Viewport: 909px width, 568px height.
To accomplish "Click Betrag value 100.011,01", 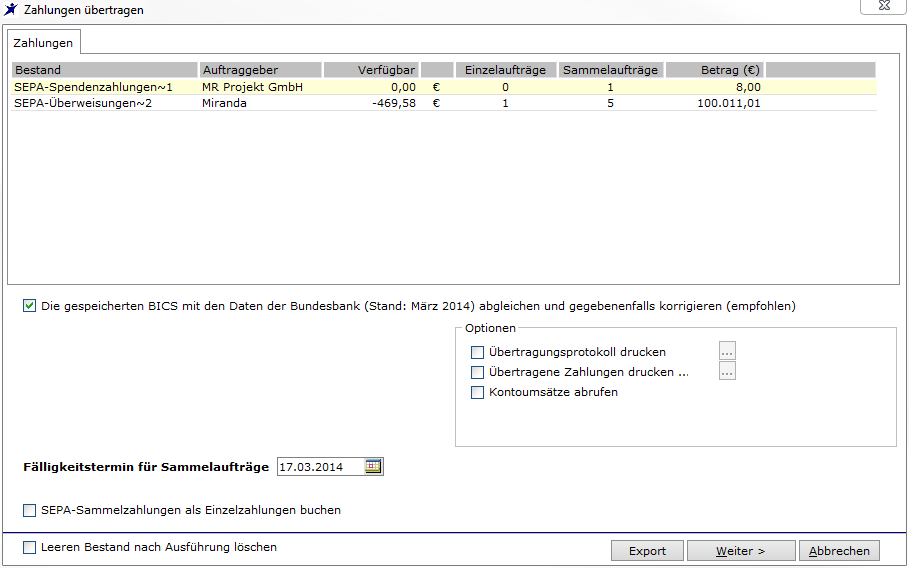I will (x=729, y=103).
